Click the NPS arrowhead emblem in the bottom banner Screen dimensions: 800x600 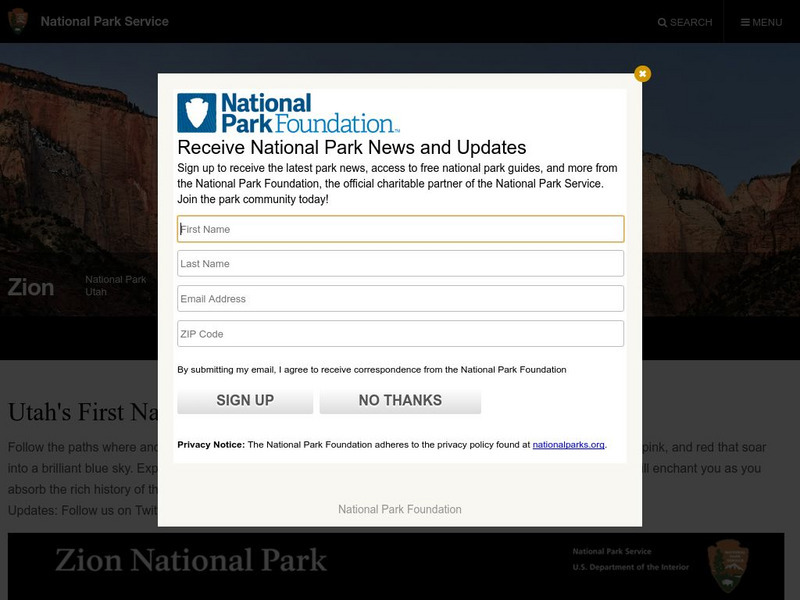click(728, 566)
